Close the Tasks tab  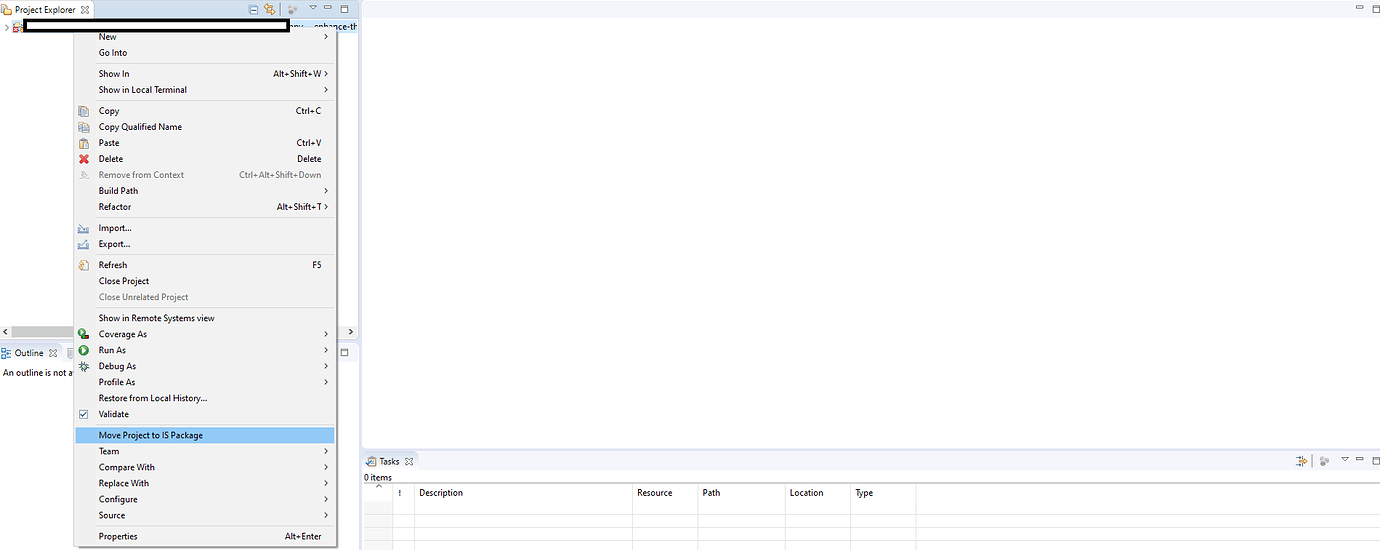[x=409, y=461]
